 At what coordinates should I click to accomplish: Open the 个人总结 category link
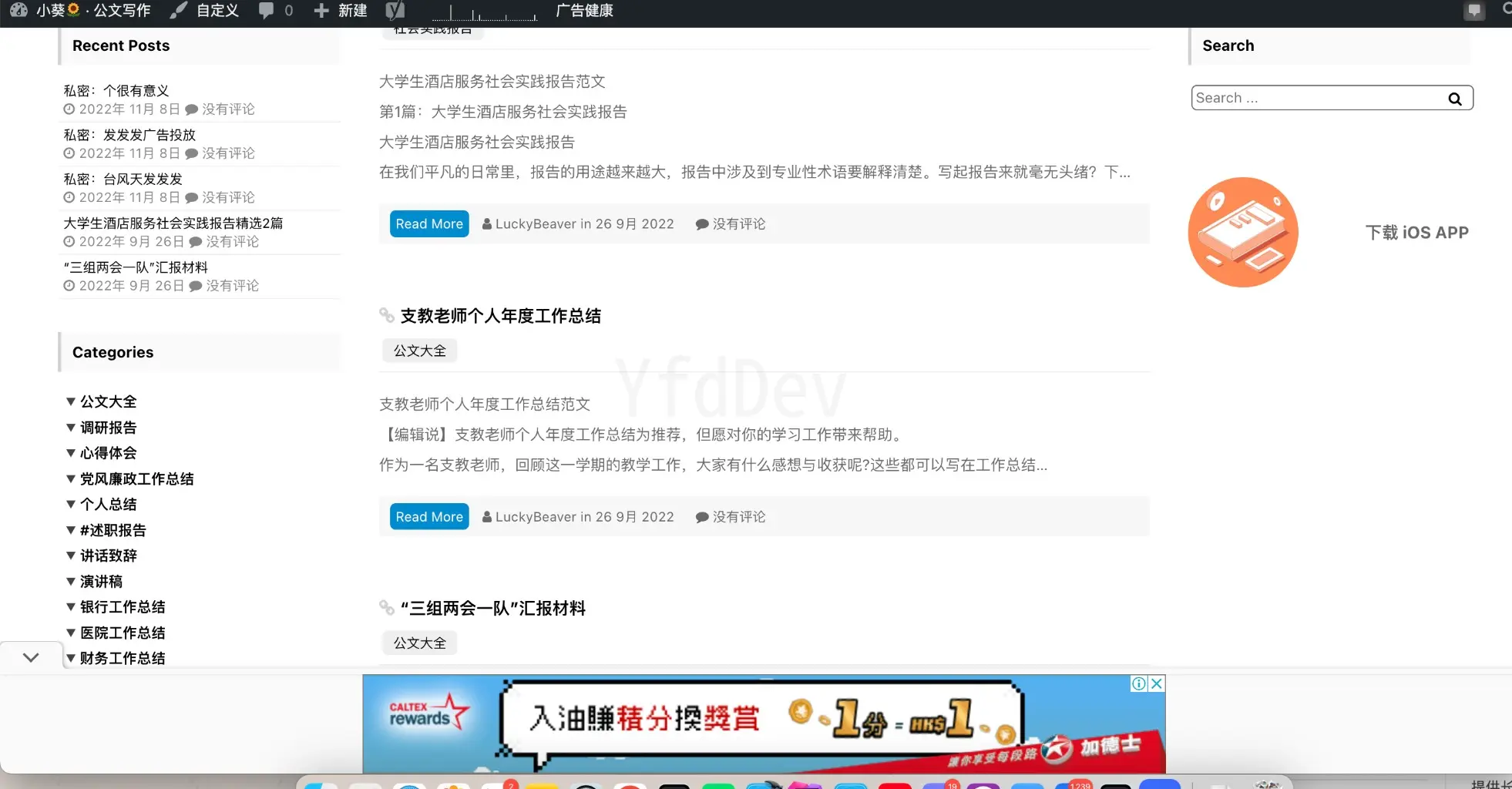tap(109, 505)
